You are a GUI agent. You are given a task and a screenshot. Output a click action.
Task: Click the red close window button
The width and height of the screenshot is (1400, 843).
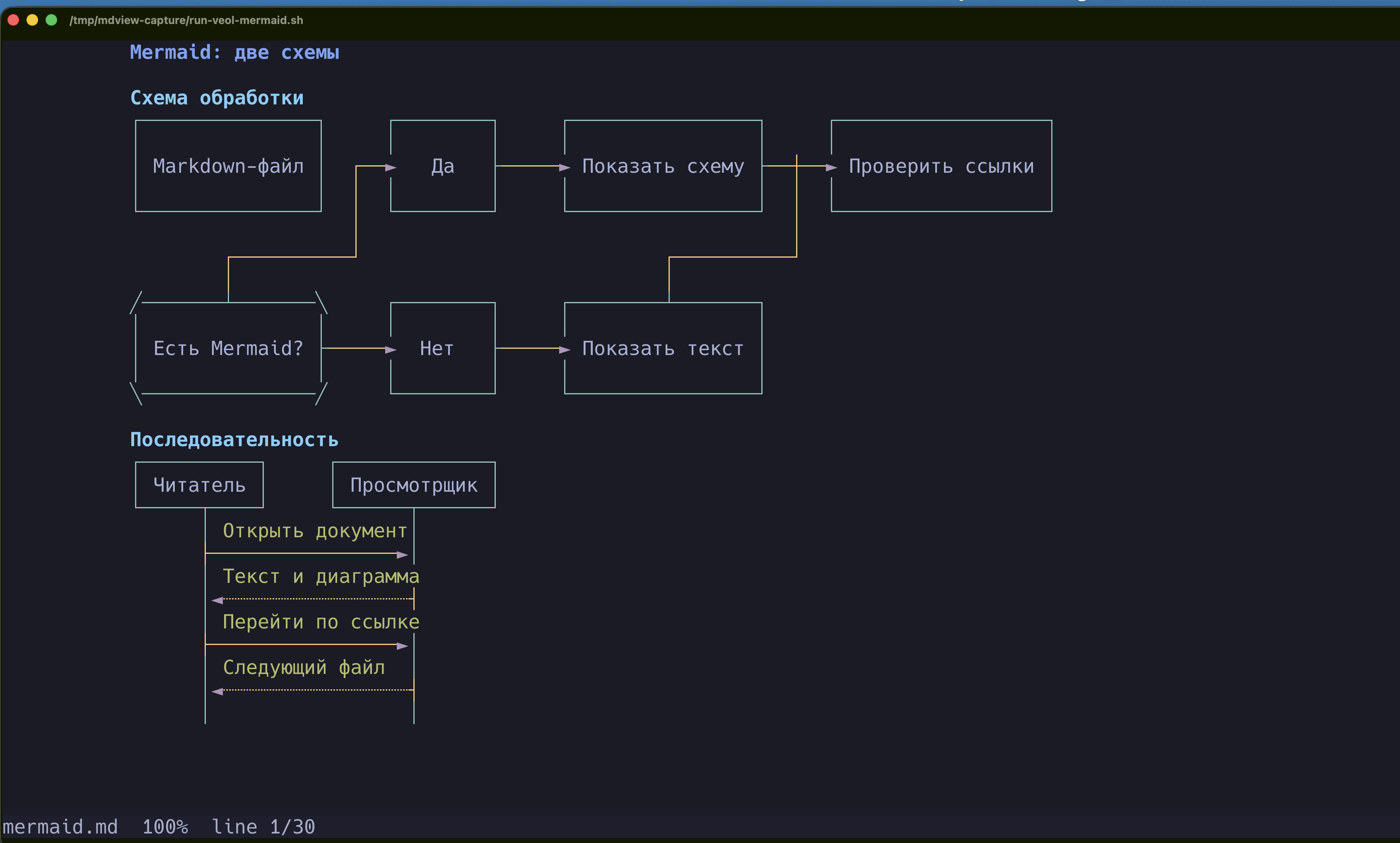click(x=14, y=20)
